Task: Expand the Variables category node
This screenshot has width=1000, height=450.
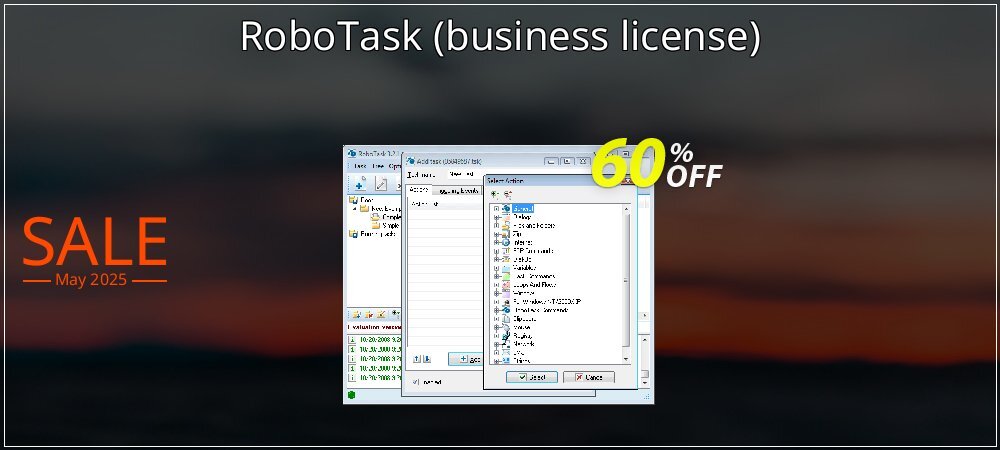Action: click(x=496, y=268)
